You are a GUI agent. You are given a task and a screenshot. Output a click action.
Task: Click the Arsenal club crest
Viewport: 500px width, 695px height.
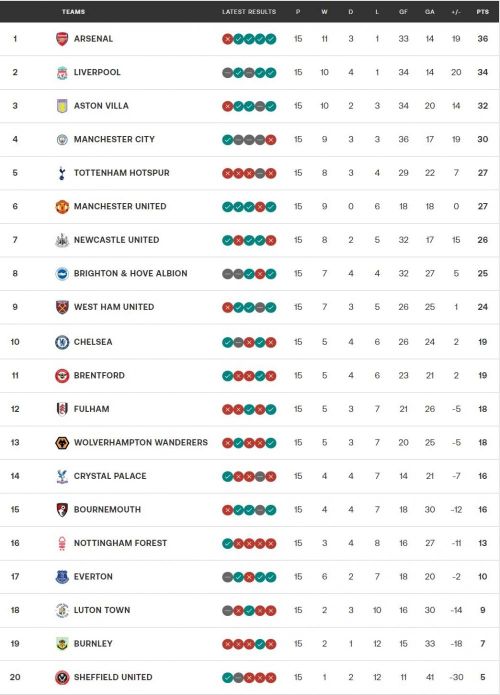pos(62,39)
